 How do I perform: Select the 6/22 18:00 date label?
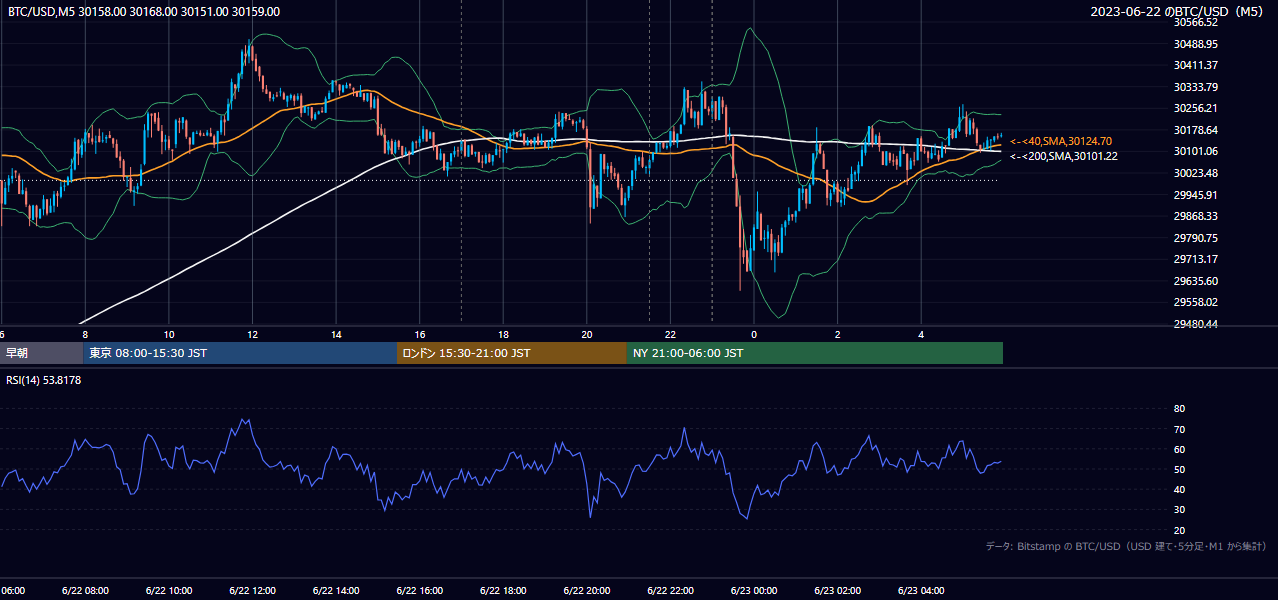503,591
